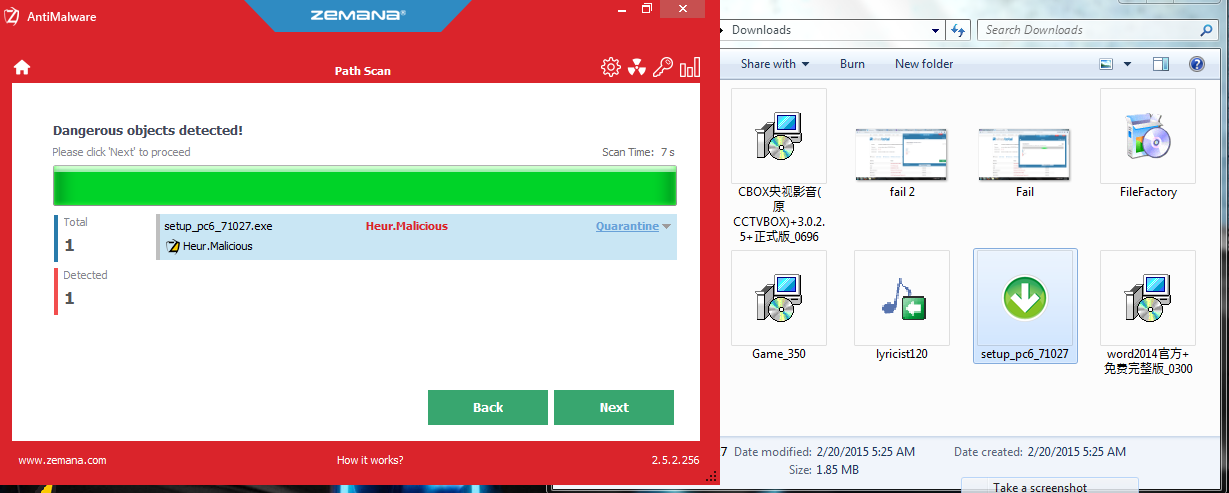
Task: Click the red Heur.Malicious threat label
Action: pyautogui.click(x=406, y=226)
